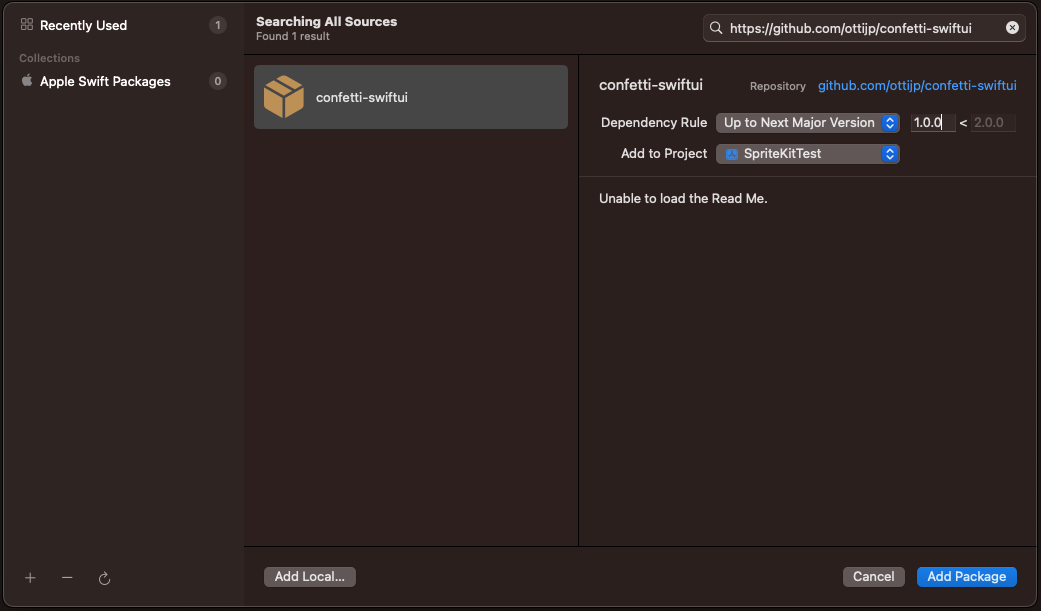
Task: Click the 2.0.0 maximum version field
Action: click(x=993, y=123)
